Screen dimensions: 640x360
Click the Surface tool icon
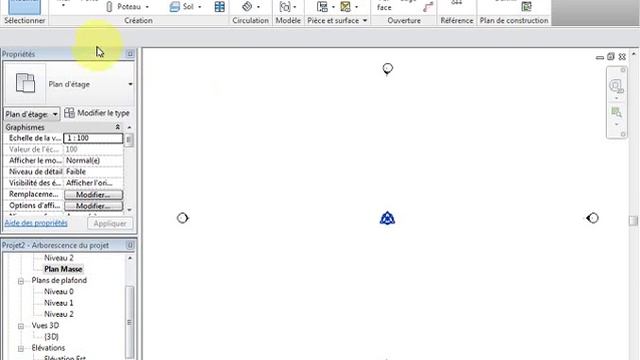pos(345,7)
